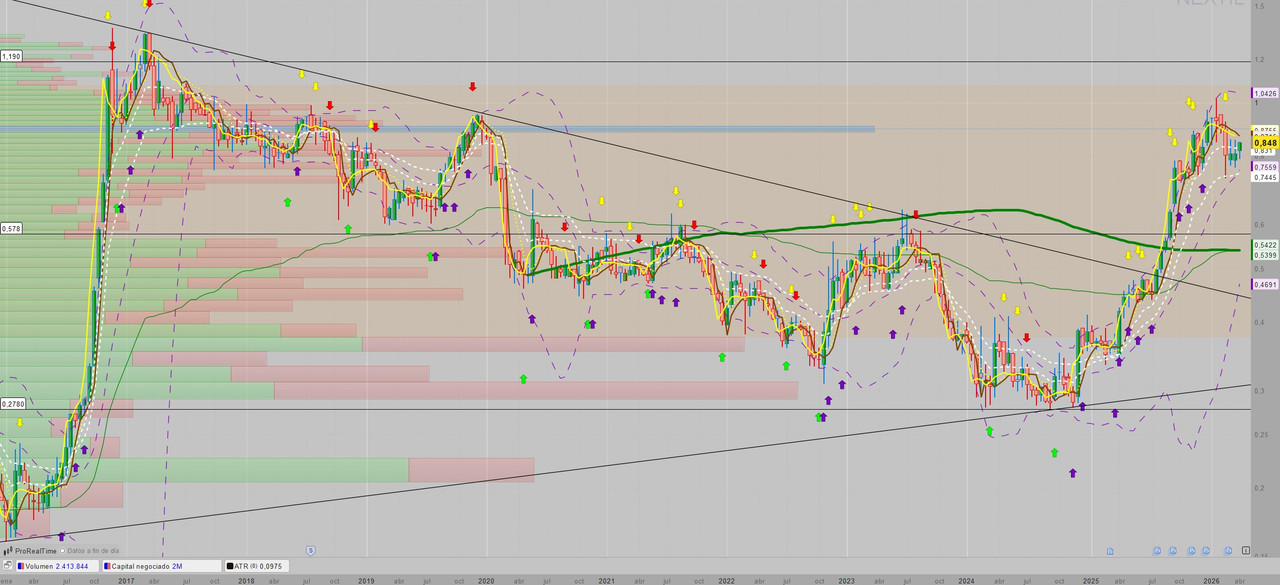The width and height of the screenshot is (1280, 585).
Task: Click the 2017 label on the time axis
Action: point(126,580)
